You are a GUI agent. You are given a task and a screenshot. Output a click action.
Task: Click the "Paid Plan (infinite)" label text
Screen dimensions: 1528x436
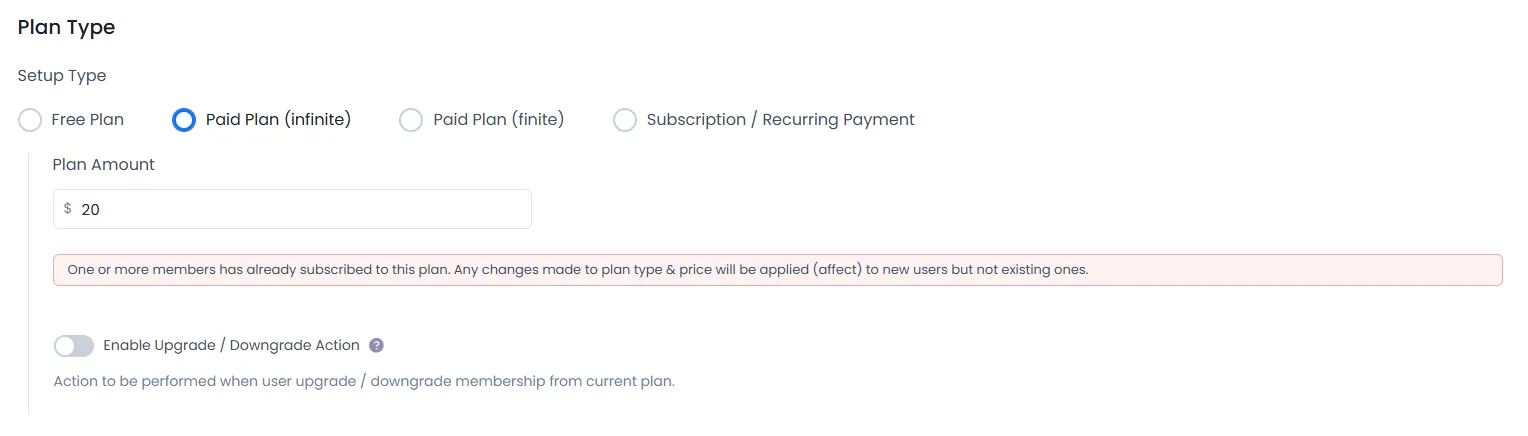point(278,120)
